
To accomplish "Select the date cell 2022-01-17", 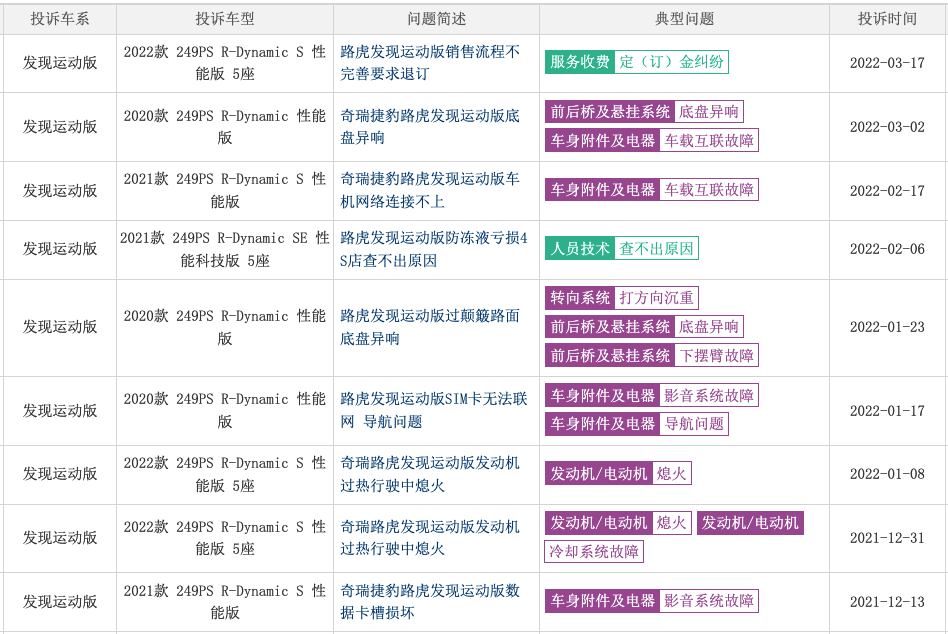I will (x=888, y=411).
